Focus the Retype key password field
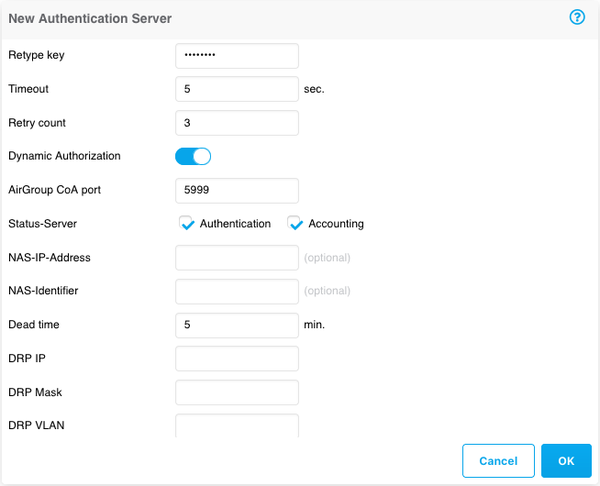 tap(237, 55)
